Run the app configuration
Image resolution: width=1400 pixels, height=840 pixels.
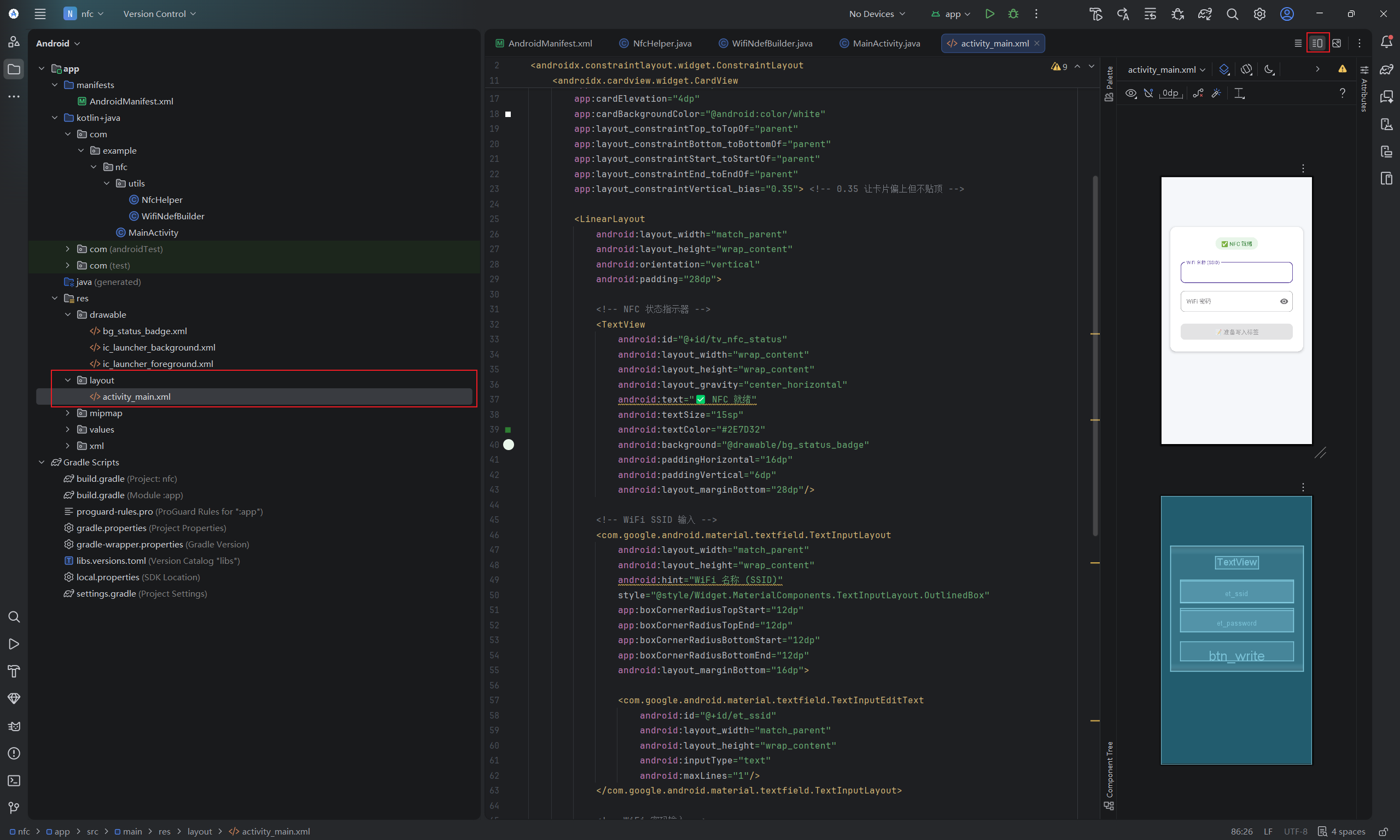[x=990, y=14]
